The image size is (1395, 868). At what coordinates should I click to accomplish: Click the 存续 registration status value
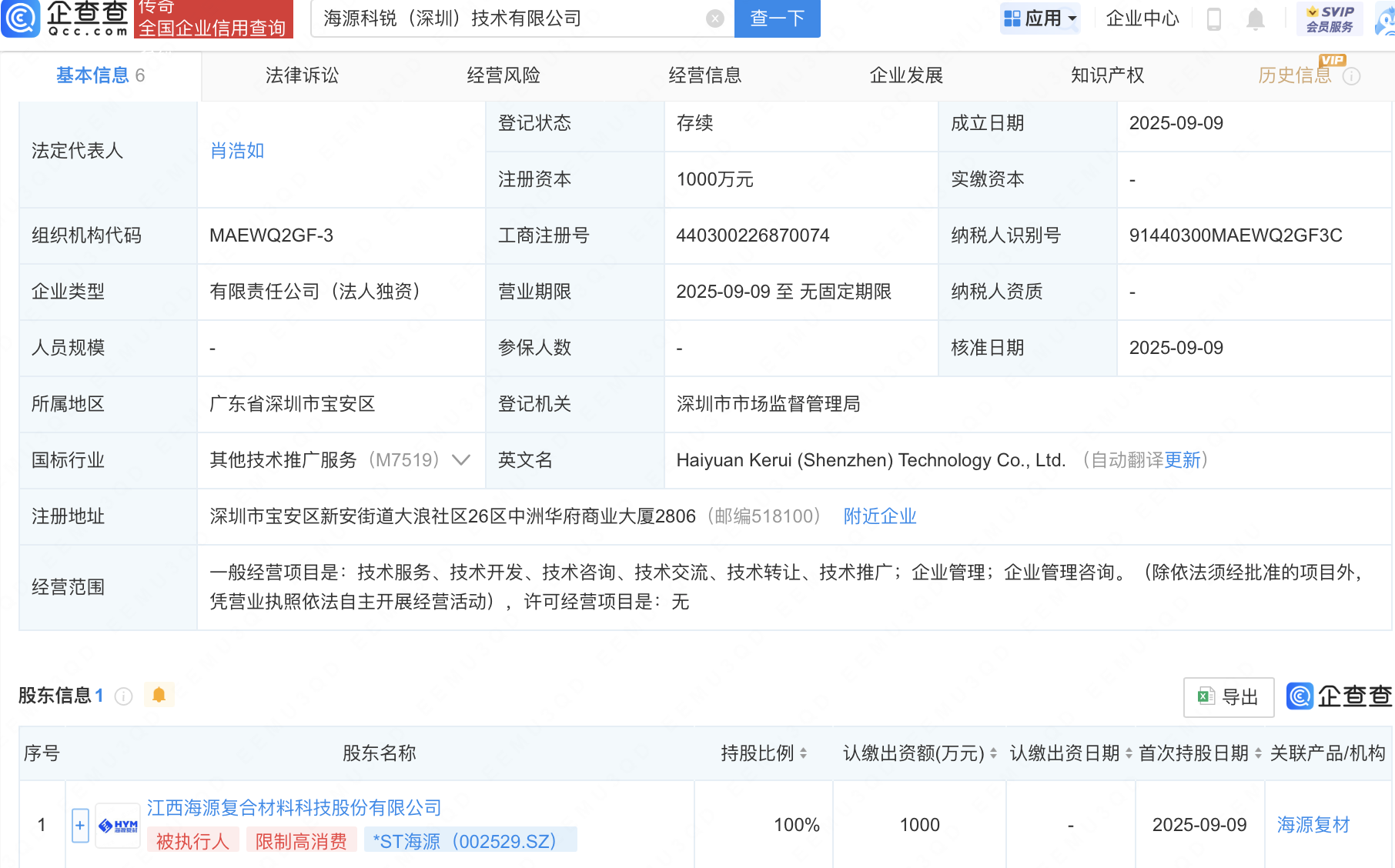(x=694, y=123)
